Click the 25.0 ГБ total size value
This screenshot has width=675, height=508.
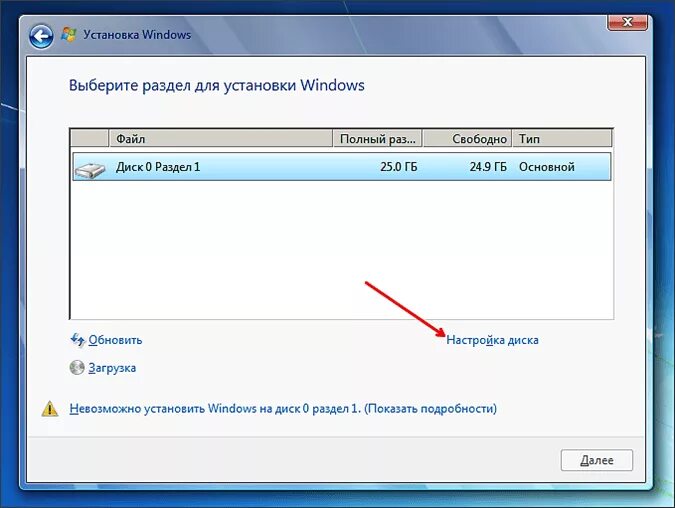[x=399, y=167]
